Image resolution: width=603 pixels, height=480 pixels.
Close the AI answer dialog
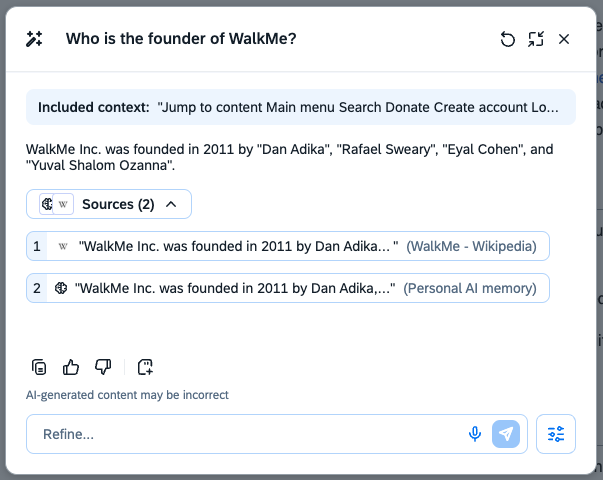click(x=564, y=39)
